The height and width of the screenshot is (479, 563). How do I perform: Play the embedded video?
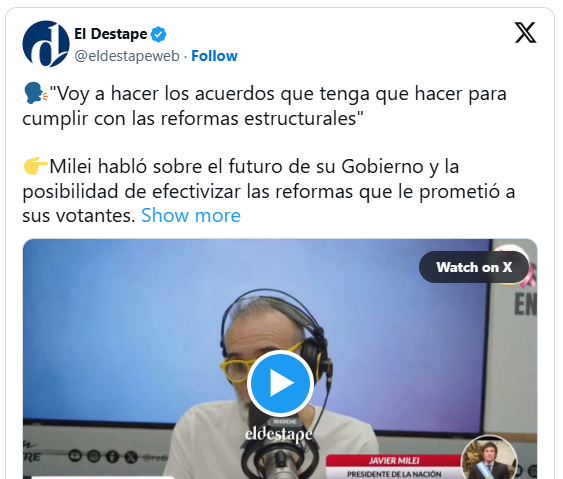[280, 383]
